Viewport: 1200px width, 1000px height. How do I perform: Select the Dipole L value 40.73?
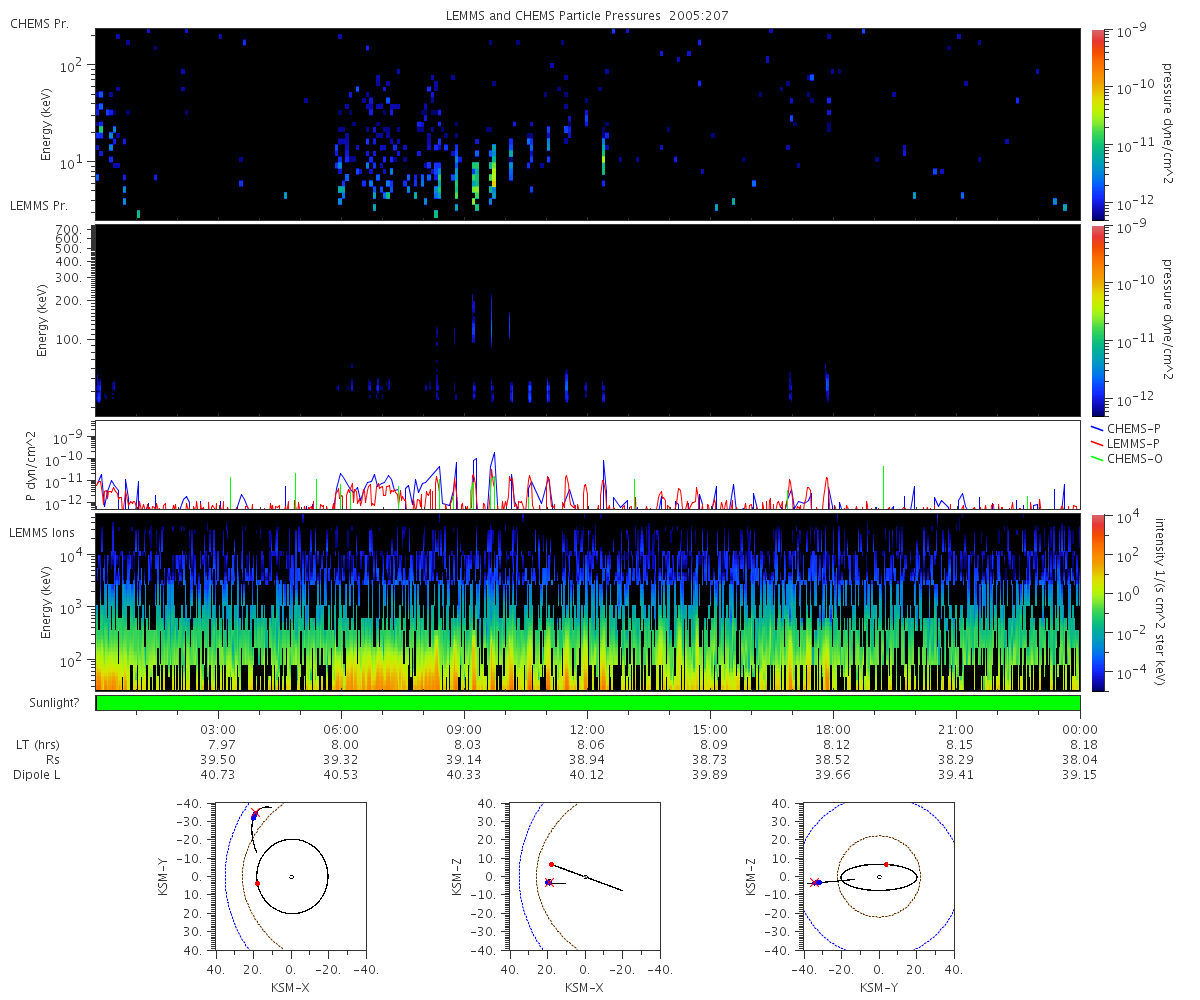[x=218, y=775]
